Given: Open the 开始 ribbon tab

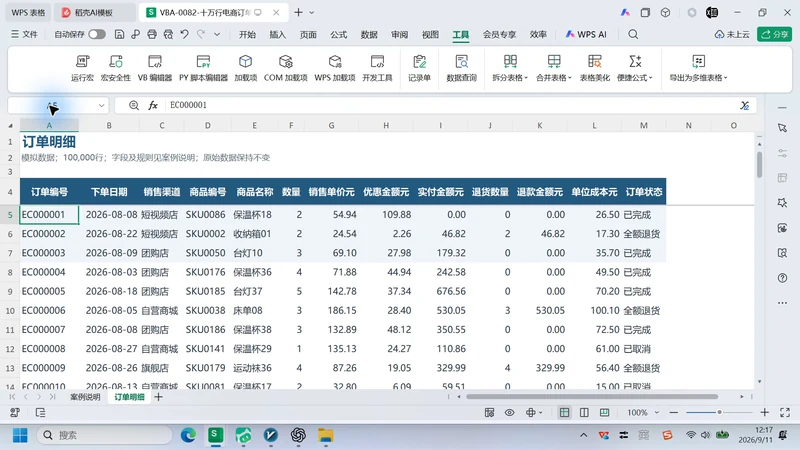Looking at the screenshot, I should (247, 34).
